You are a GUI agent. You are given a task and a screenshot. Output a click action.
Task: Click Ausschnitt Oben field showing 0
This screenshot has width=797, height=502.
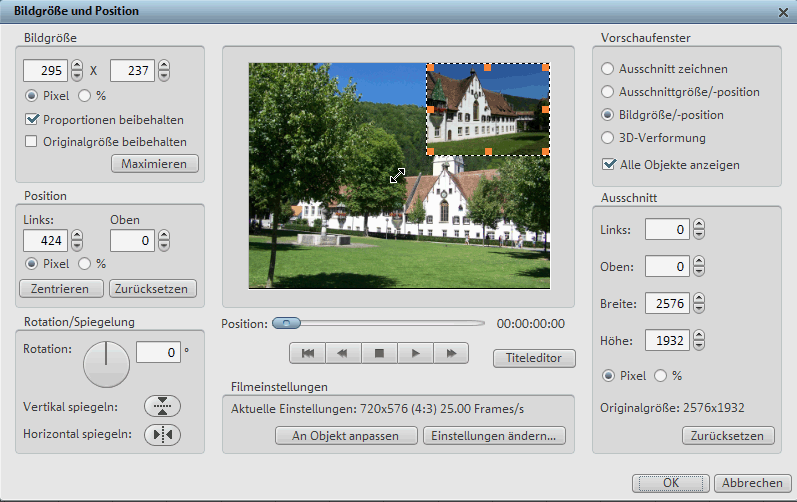(x=667, y=266)
